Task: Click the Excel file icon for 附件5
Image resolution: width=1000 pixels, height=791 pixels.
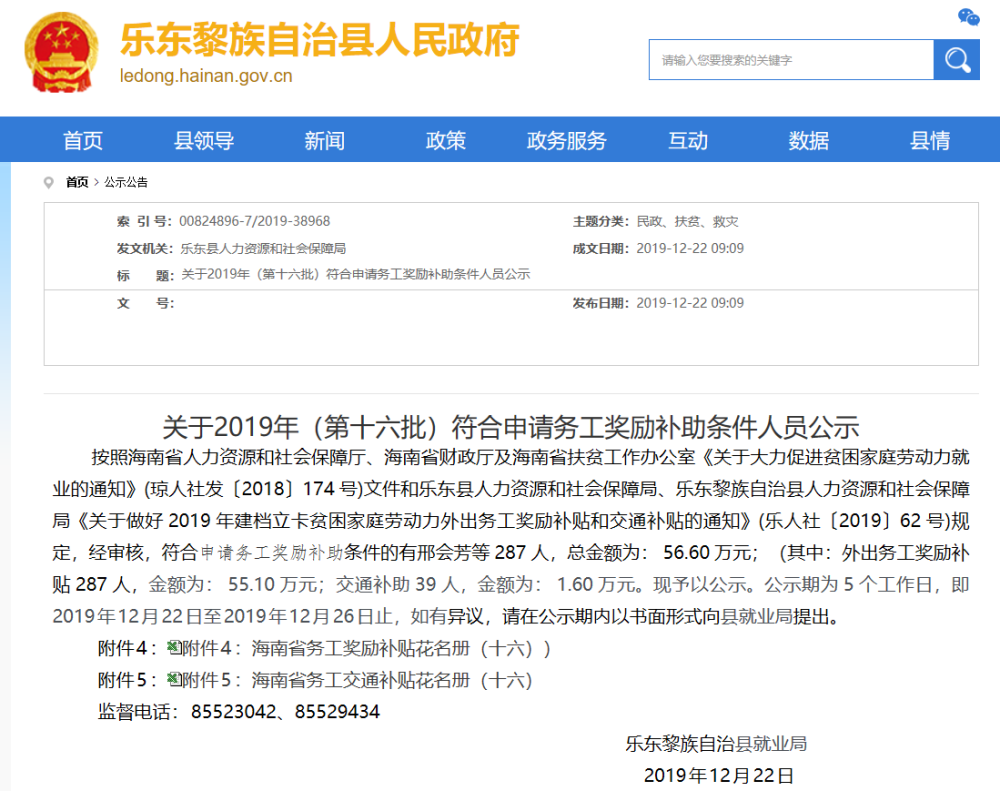Action: point(173,680)
